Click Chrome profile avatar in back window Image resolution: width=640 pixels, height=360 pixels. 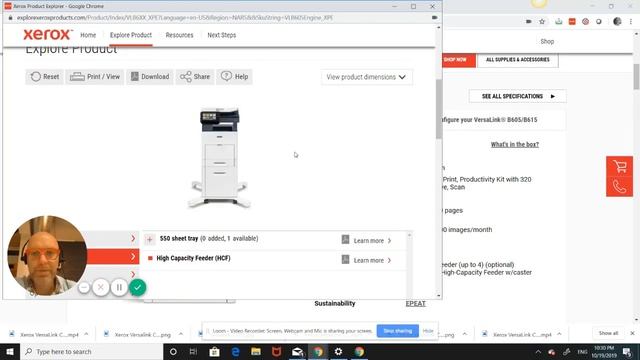point(617,21)
